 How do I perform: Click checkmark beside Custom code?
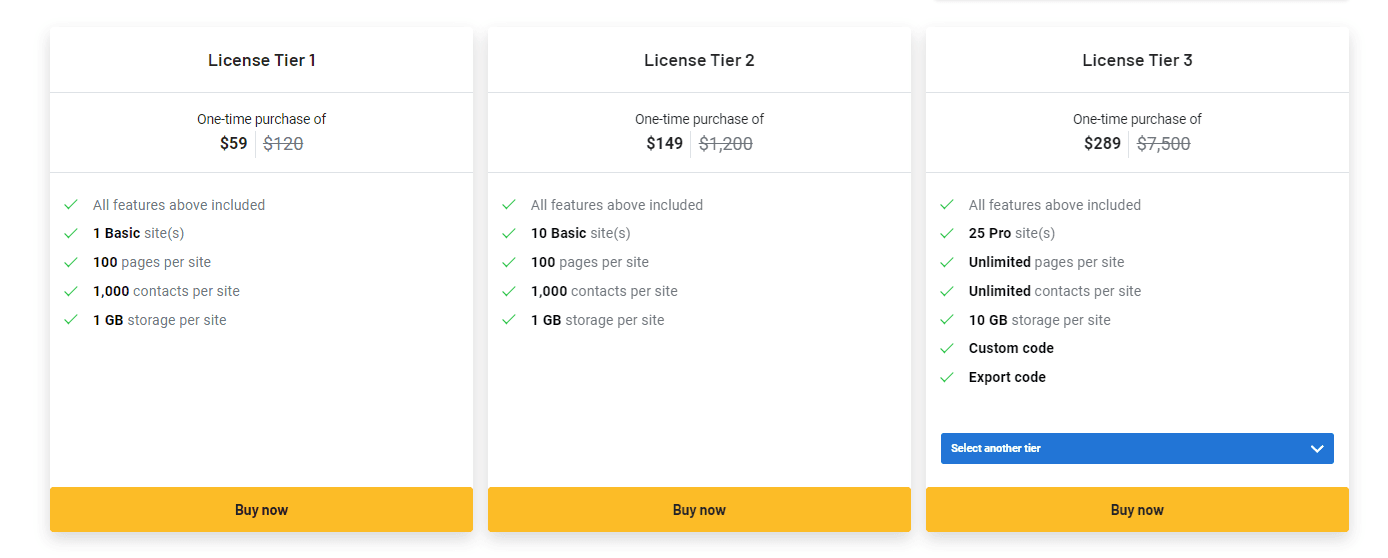click(x=947, y=349)
